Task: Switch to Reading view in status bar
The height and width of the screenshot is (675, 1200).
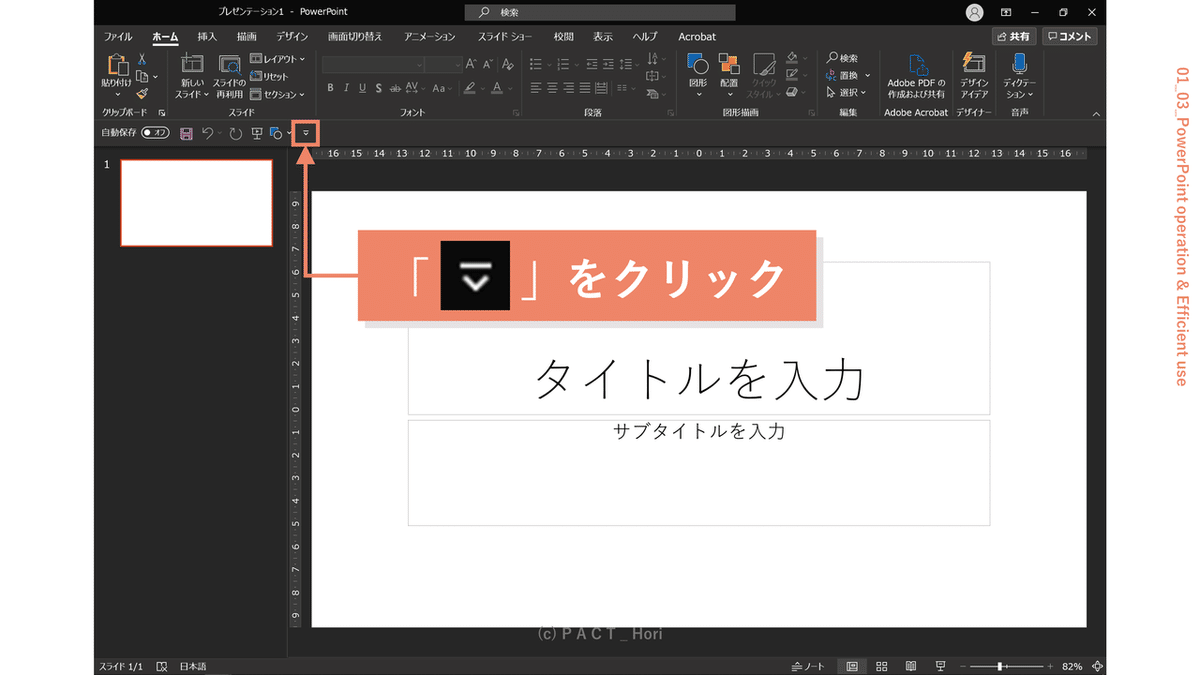Action: pyautogui.click(x=910, y=666)
